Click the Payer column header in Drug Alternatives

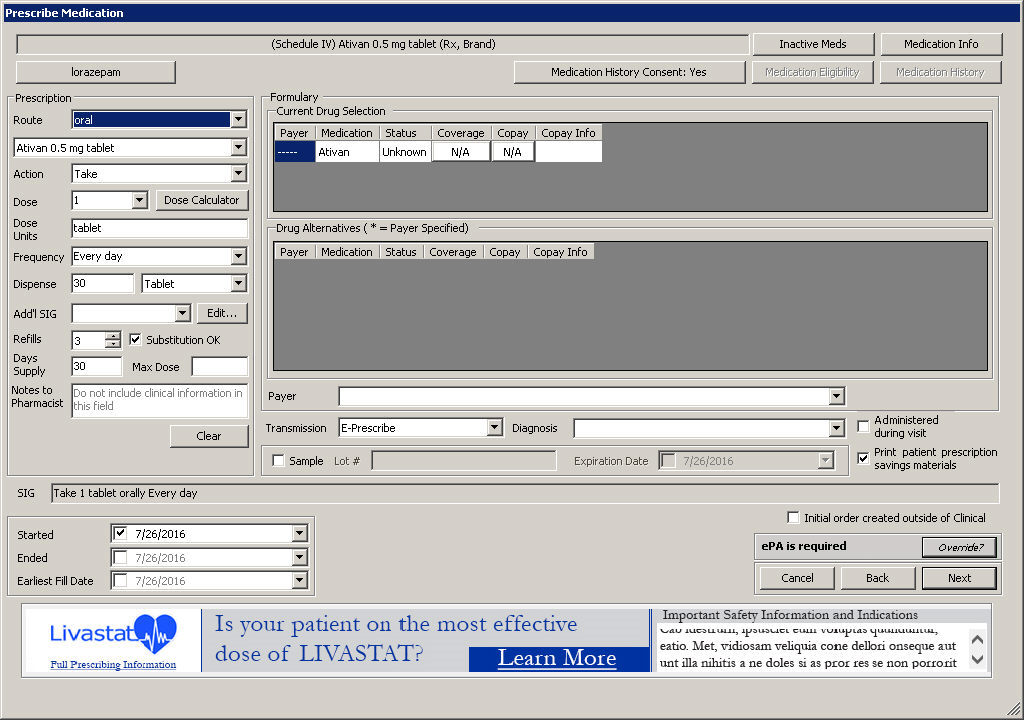[294, 252]
